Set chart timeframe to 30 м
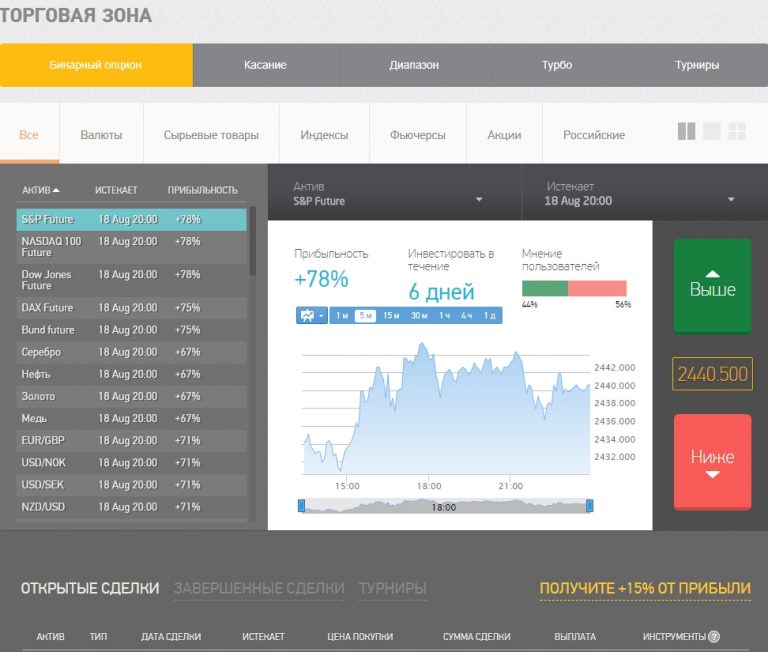The height and width of the screenshot is (652, 768). click(419, 315)
